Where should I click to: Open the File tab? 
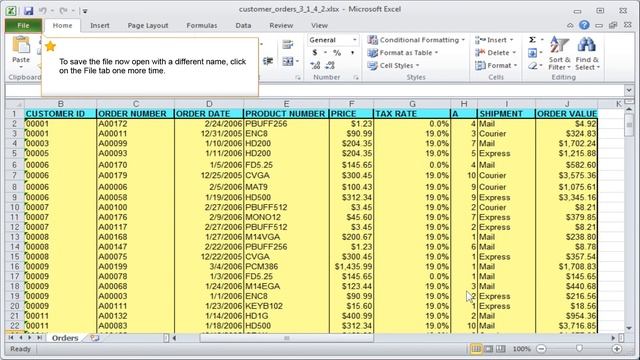(x=23, y=25)
